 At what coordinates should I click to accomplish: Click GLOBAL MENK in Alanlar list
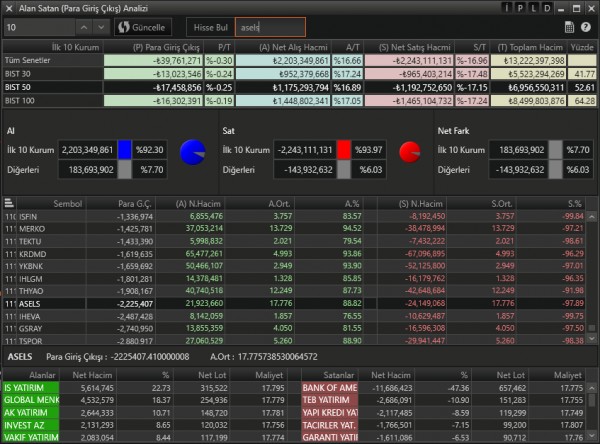coord(31,400)
